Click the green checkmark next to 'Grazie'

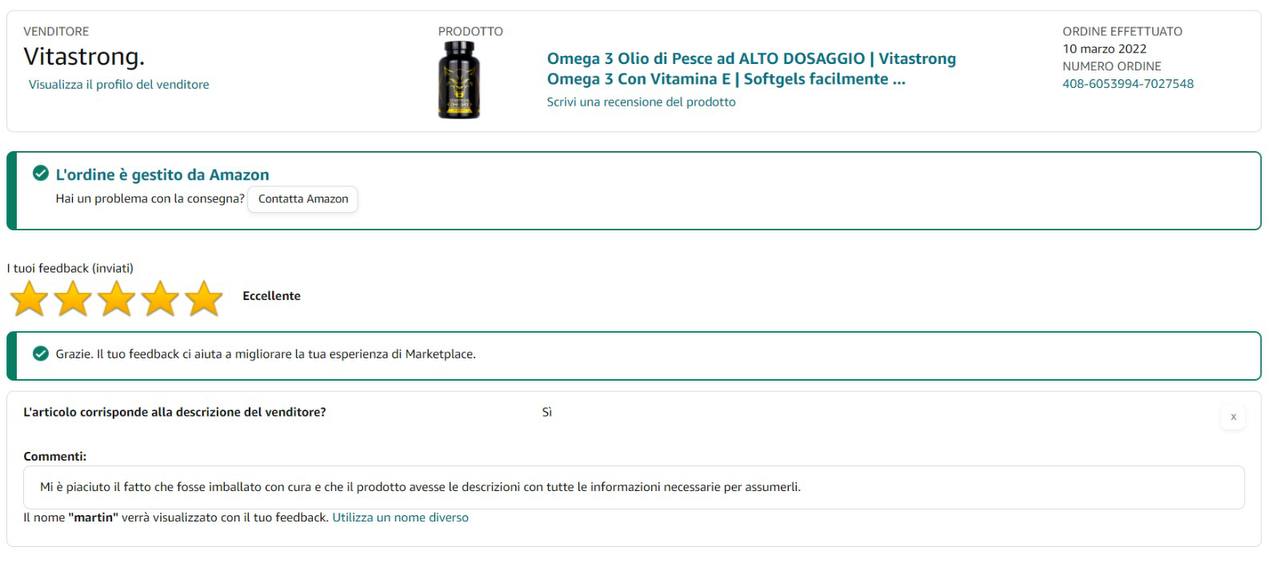point(41,354)
